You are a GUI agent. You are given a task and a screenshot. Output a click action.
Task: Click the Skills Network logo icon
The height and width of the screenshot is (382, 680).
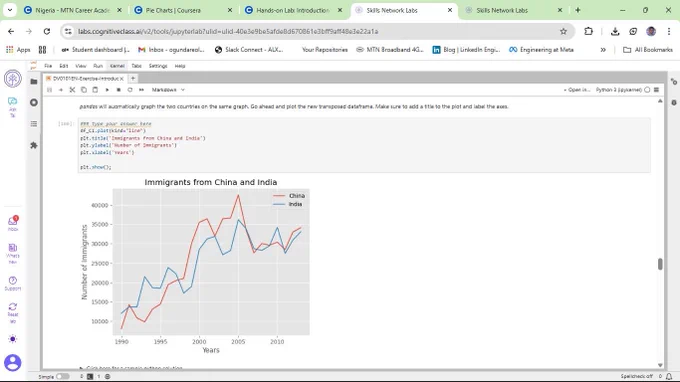click(13, 79)
